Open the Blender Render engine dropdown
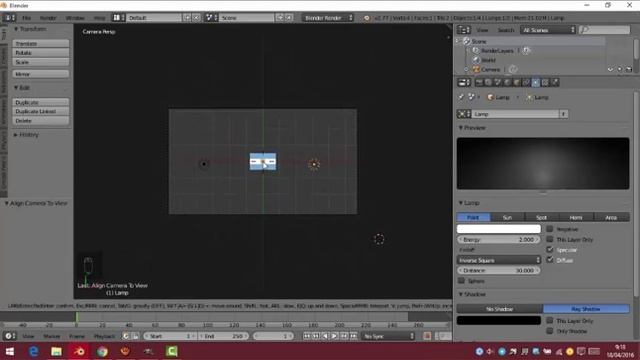The image size is (640, 360). point(328,18)
